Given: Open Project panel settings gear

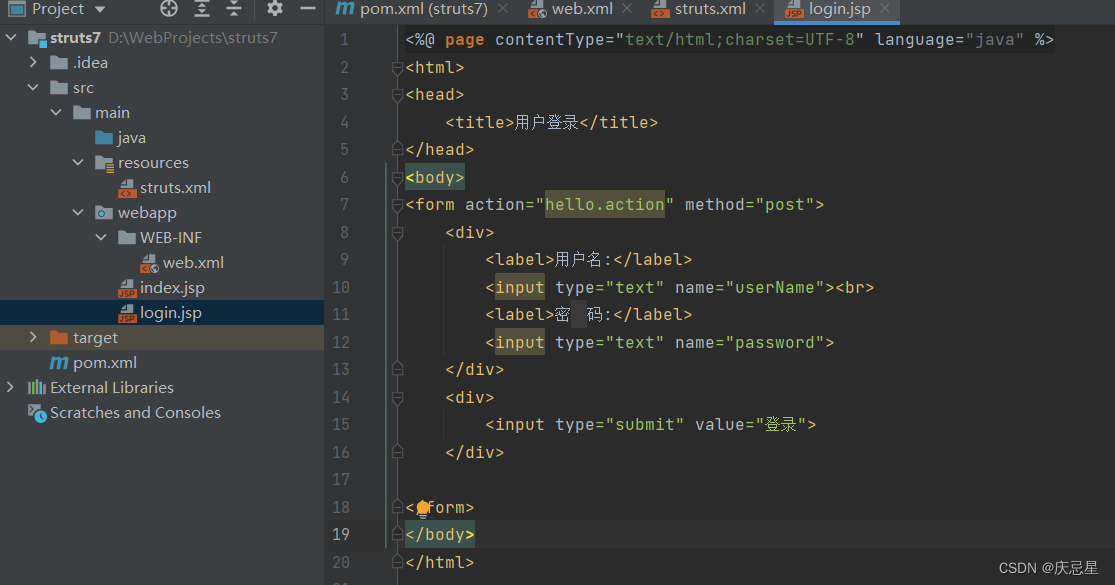Looking at the screenshot, I should pyautogui.click(x=274, y=9).
